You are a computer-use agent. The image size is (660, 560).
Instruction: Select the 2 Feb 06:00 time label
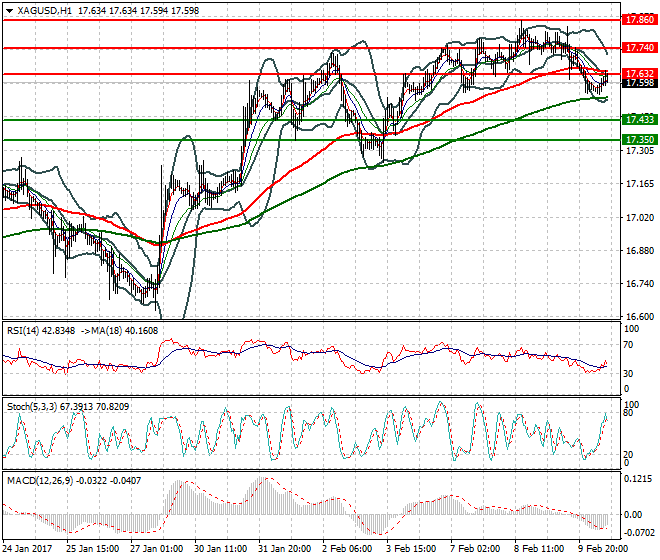[348, 549]
